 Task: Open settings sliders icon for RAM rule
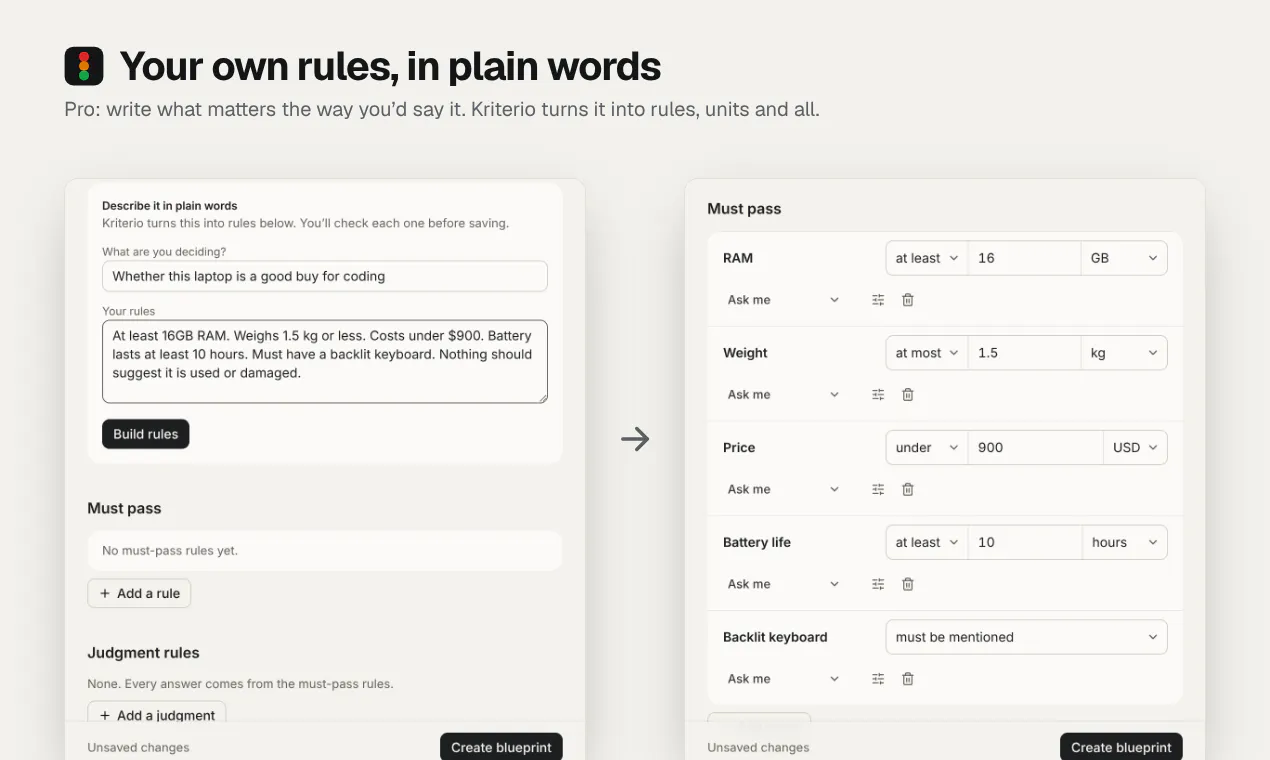(x=878, y=300)
